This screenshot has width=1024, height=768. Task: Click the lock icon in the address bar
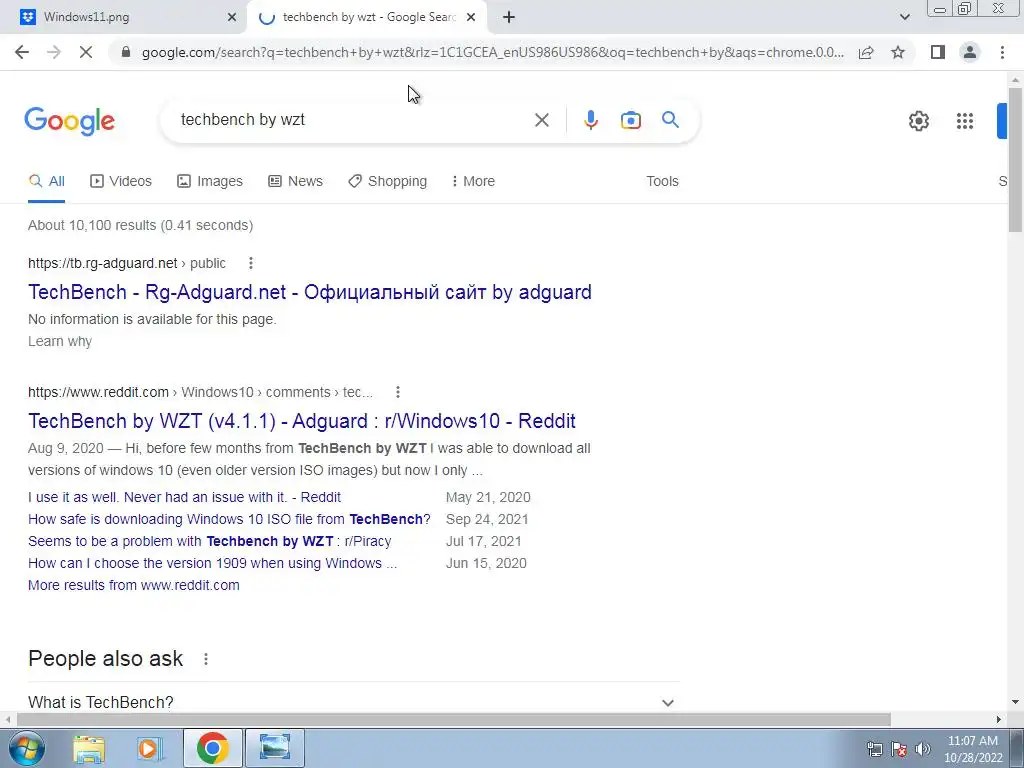pyautogui.click(x=126, y=52)
